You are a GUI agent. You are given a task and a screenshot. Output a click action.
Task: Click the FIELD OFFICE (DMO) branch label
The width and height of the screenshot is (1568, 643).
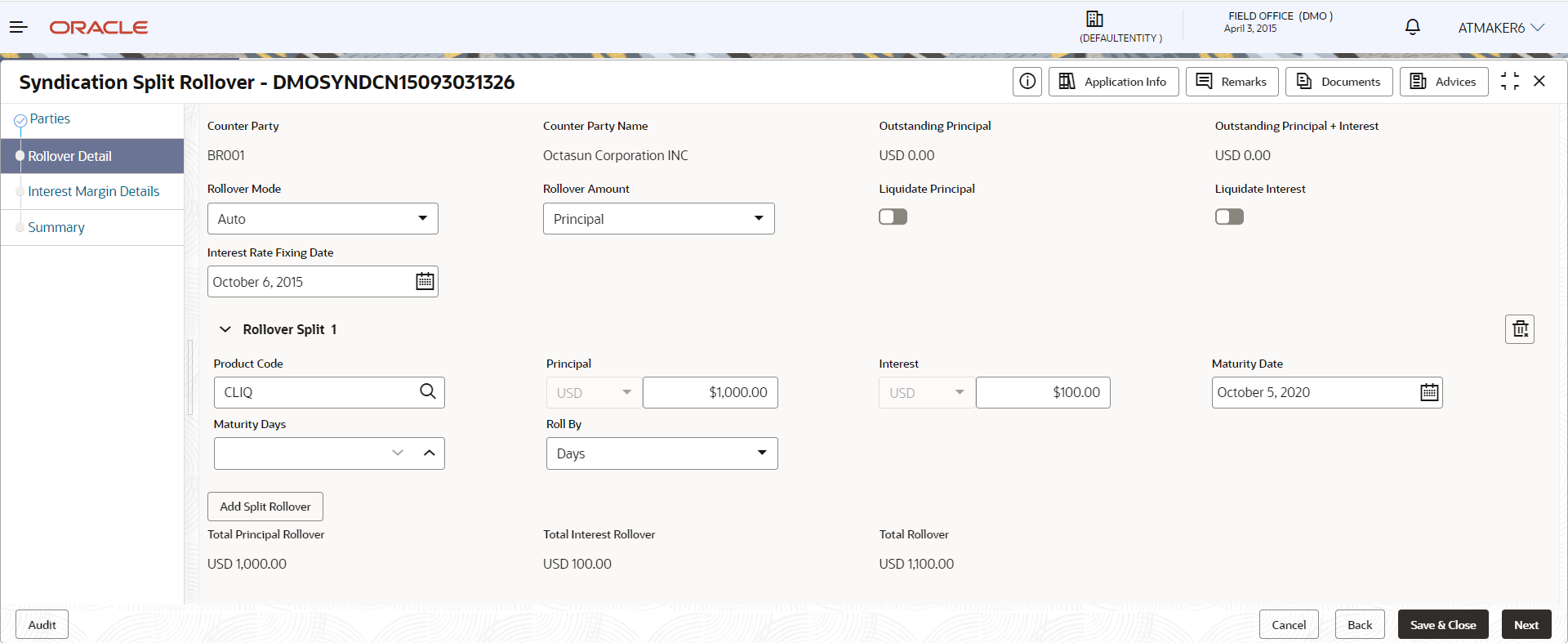coord(1281,16)
